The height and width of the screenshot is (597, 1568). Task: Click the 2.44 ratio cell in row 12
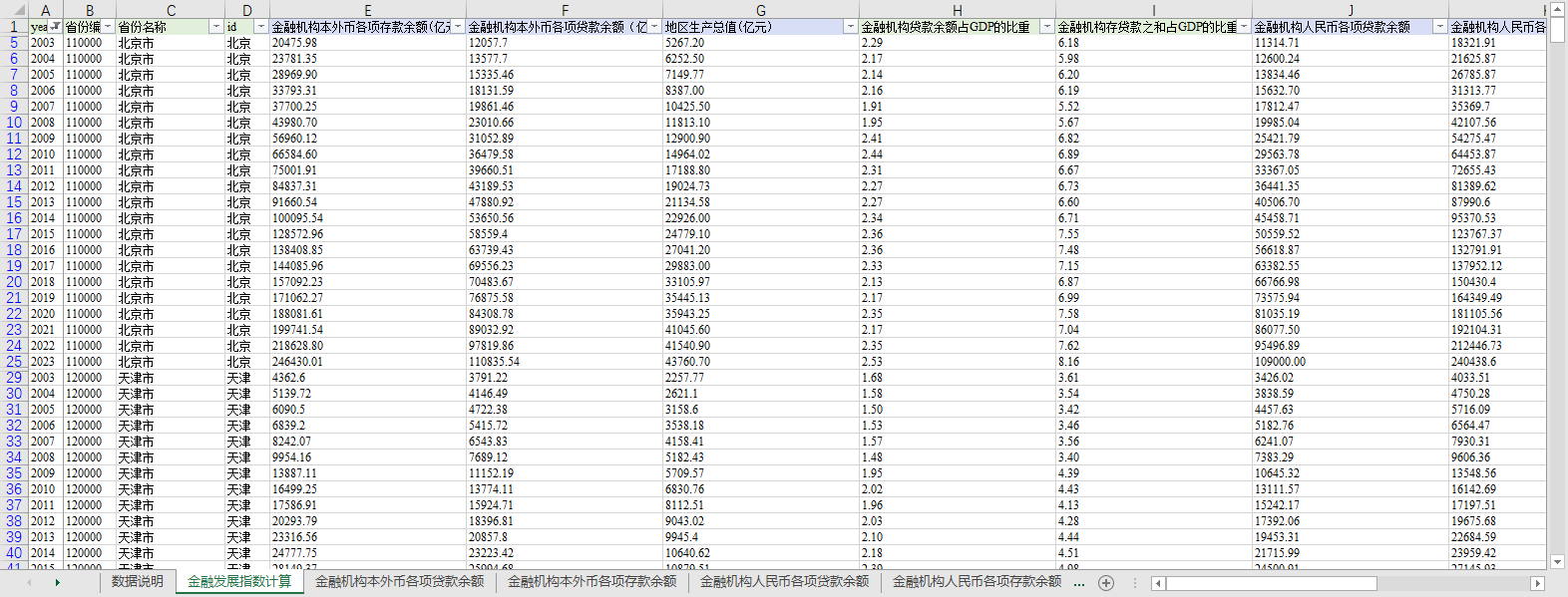(x=957, y=154)
